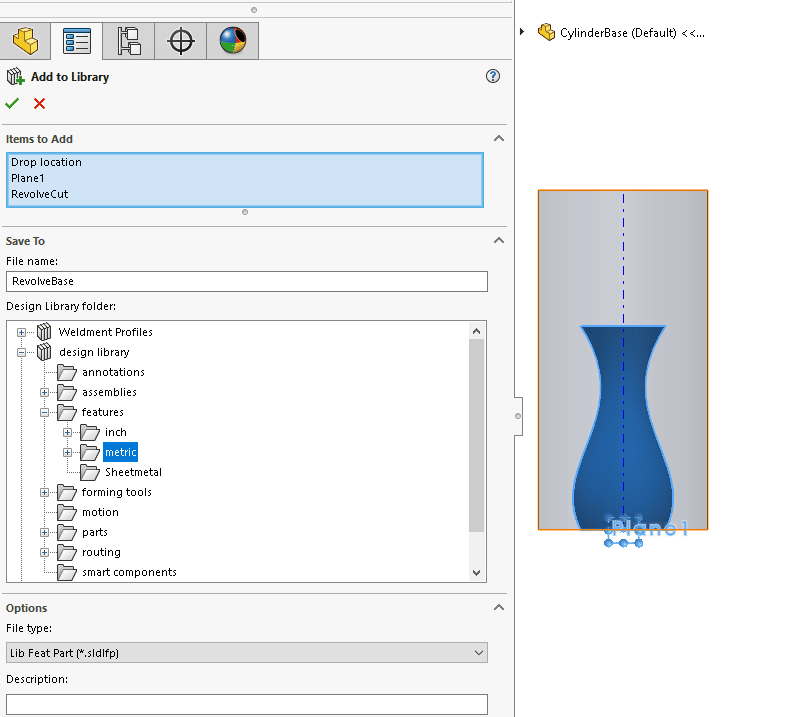Select the metric folder under features
Image resolution: width=801 pixels, height=717 pixels.
120,452
